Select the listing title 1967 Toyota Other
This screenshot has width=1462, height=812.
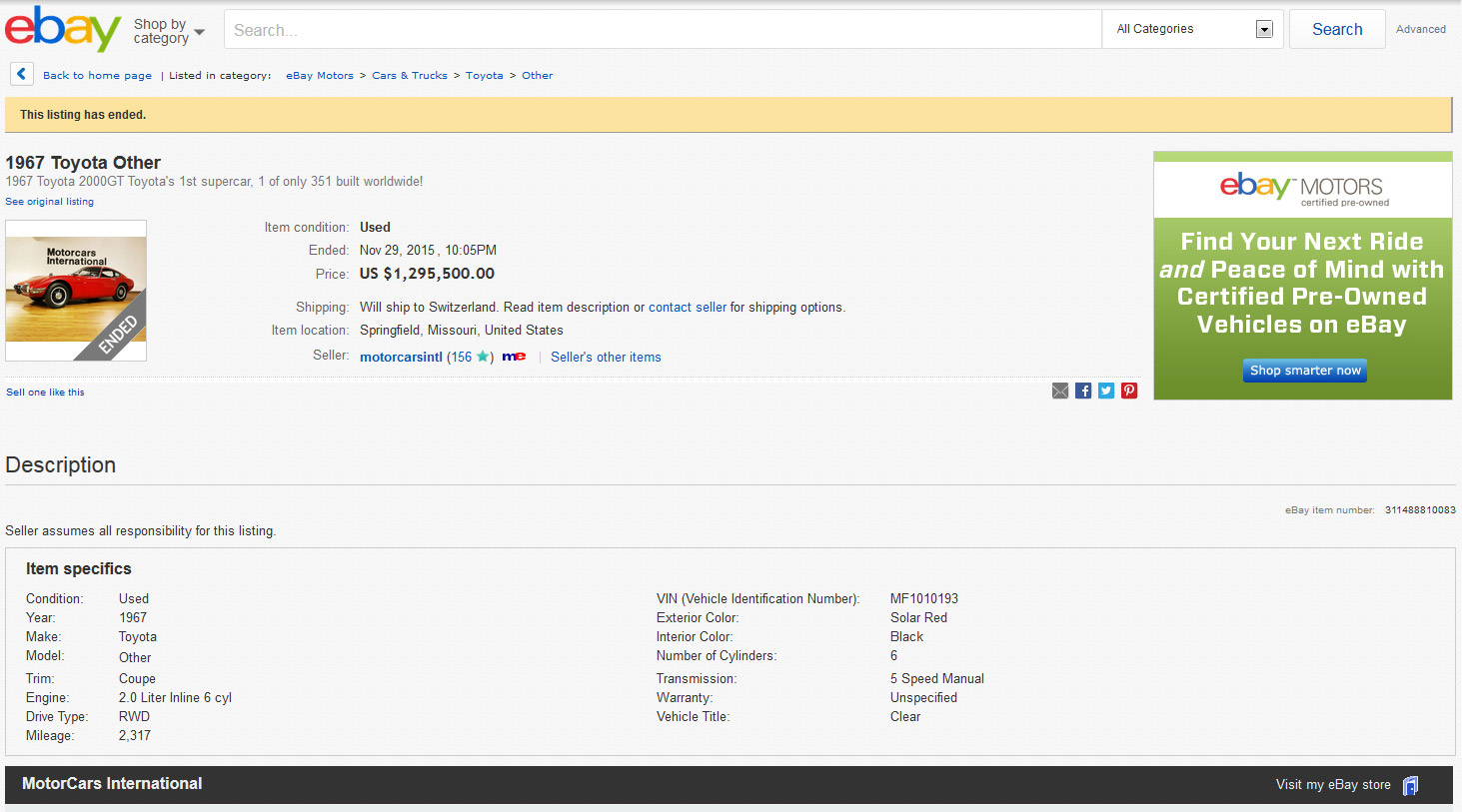(x=83, y=163)
